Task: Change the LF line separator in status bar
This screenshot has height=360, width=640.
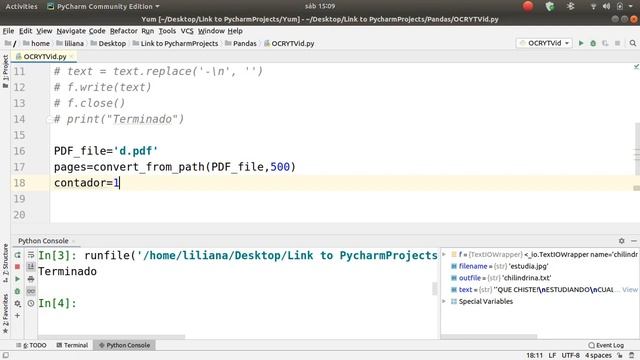Action: click(x=552, y=356)
